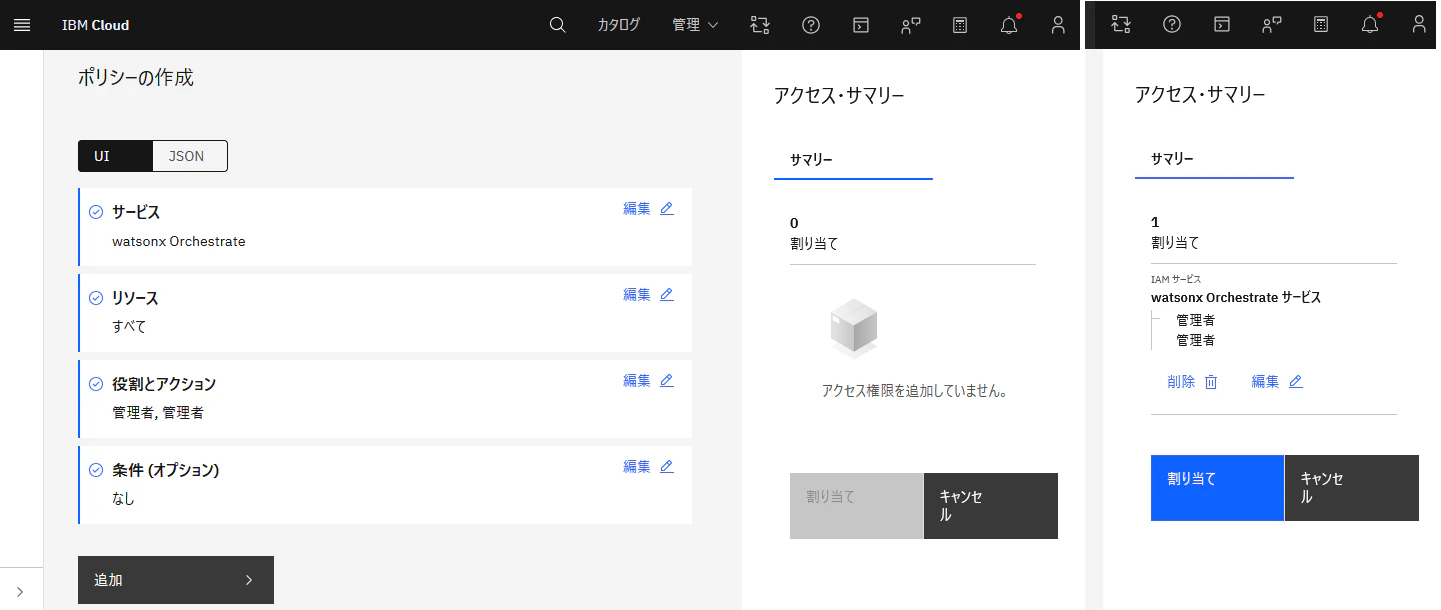The height and width of the screenshot is (610, 1441).
Task: Open the カタログ menu item
Action: click(619, 25)
